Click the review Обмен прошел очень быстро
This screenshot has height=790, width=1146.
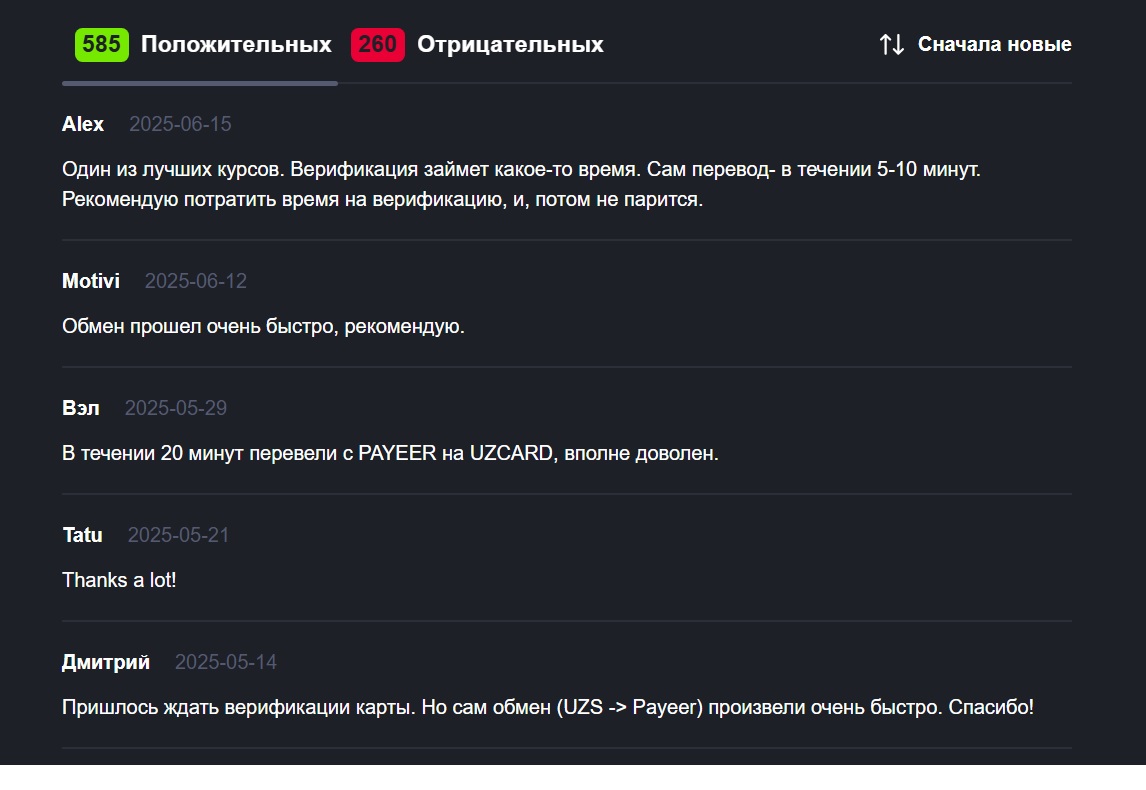[x=263, y=326]
